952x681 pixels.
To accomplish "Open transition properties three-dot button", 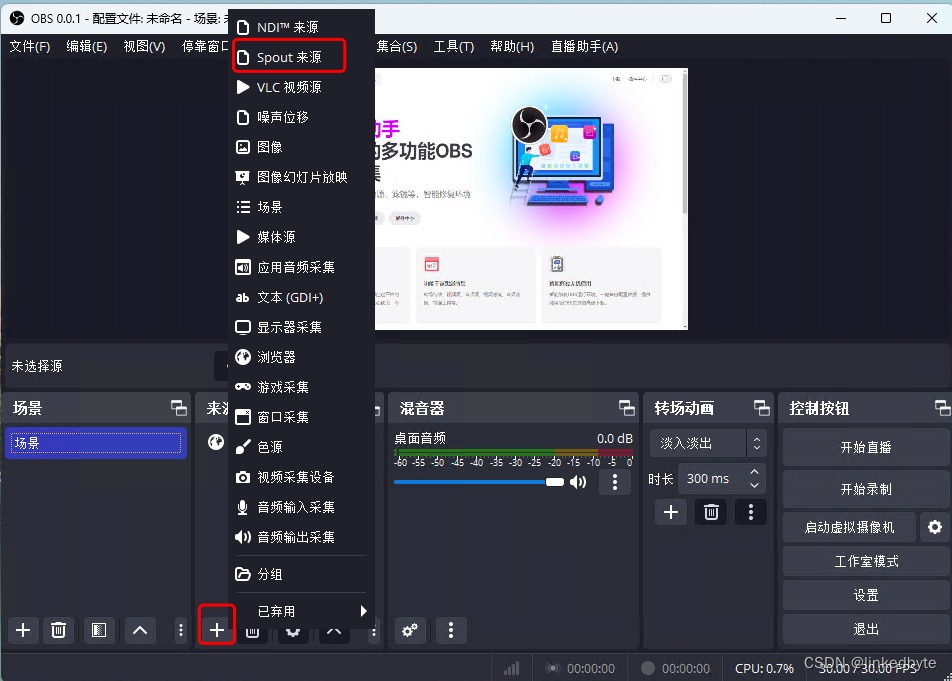I will click(x=751, y=512).
